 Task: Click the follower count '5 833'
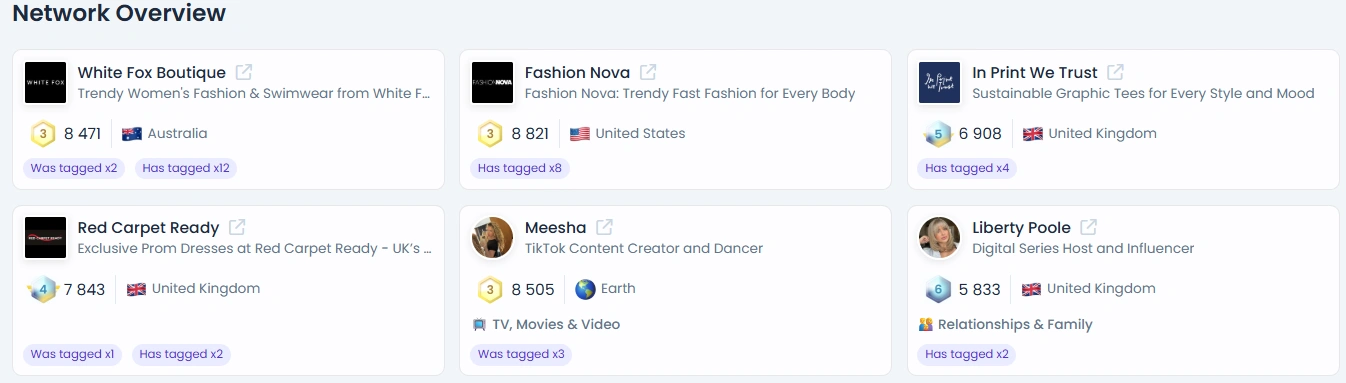pos(980,289)
